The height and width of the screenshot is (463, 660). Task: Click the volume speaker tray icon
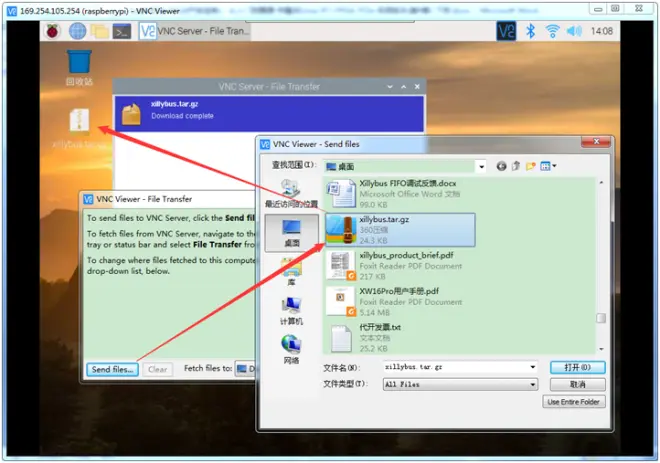574,31
